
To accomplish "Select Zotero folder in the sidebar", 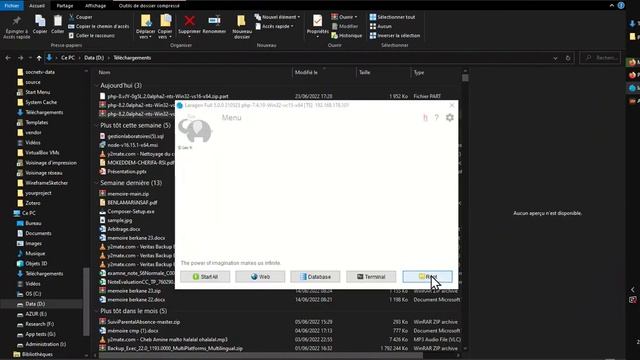I will click(33, 203).
